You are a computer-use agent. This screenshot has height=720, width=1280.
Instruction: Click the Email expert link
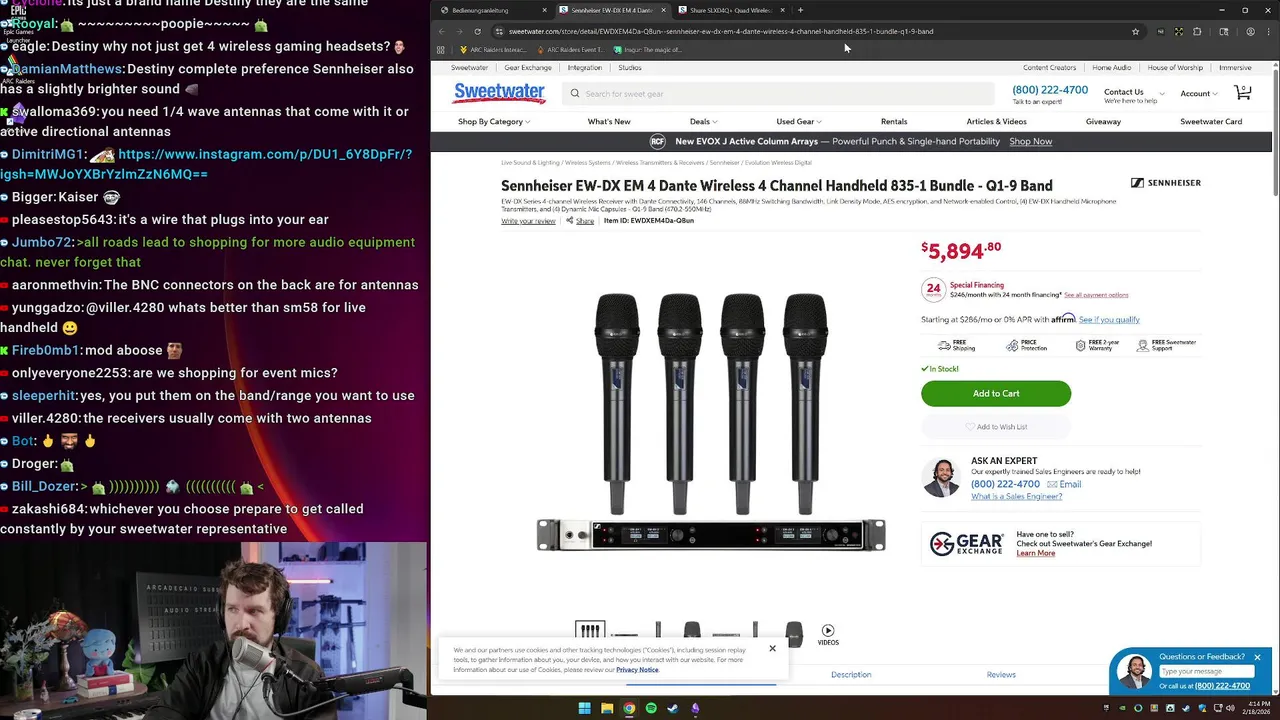coord(1064,485)
